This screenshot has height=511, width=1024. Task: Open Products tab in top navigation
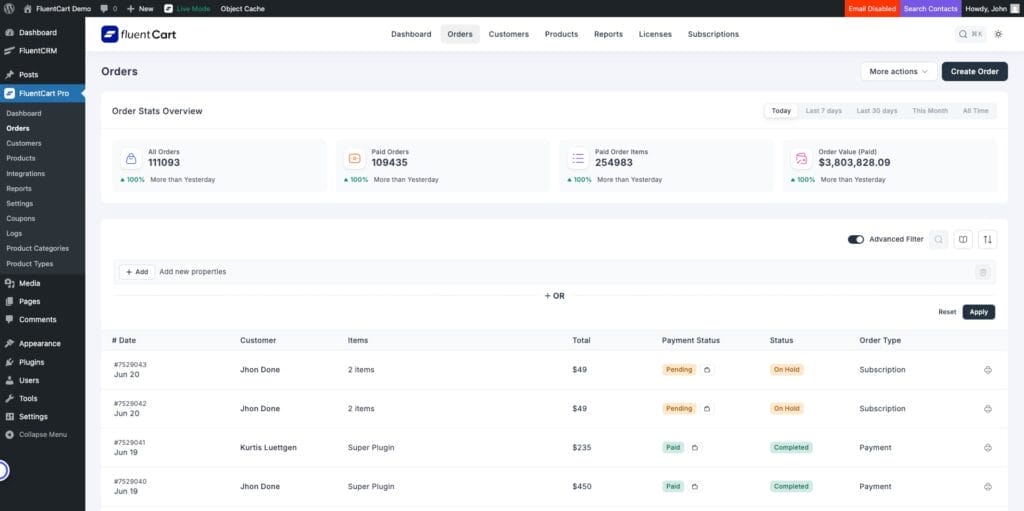(x=561, y=34)
